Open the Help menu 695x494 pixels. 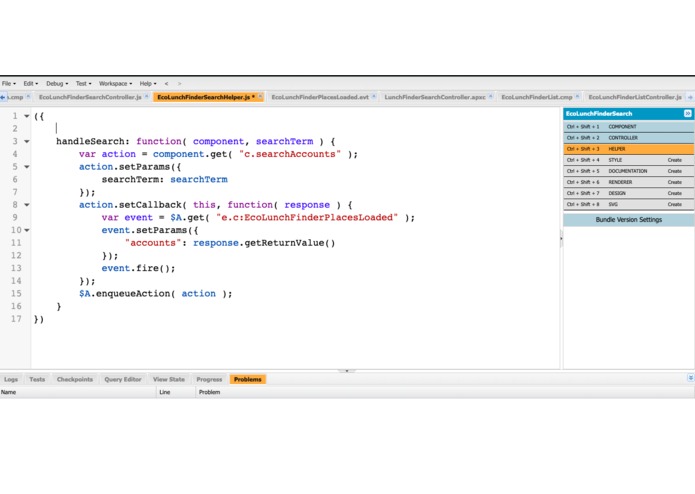[x=148, y=83]
